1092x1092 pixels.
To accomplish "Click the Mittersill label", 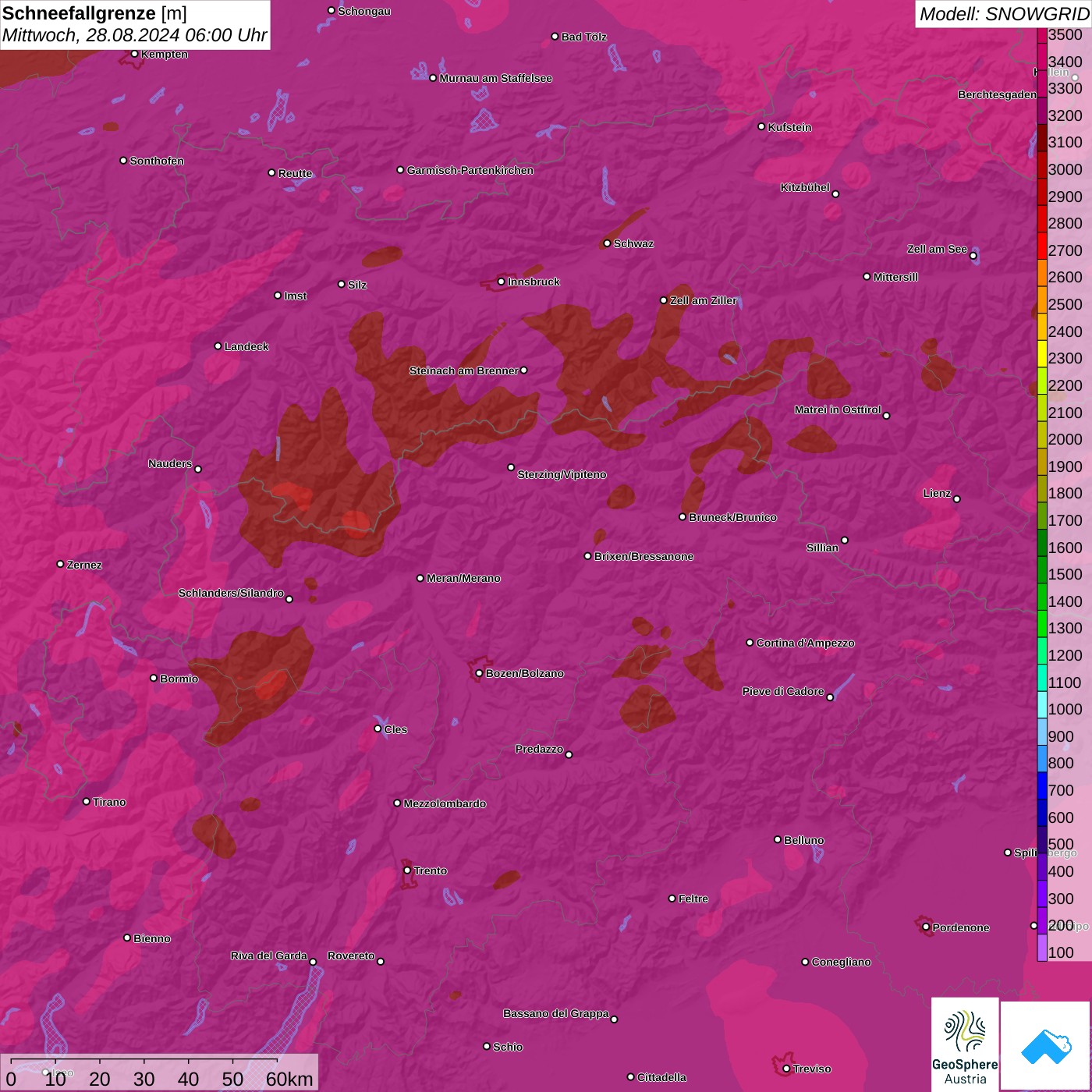I will [x=895, y=277].
